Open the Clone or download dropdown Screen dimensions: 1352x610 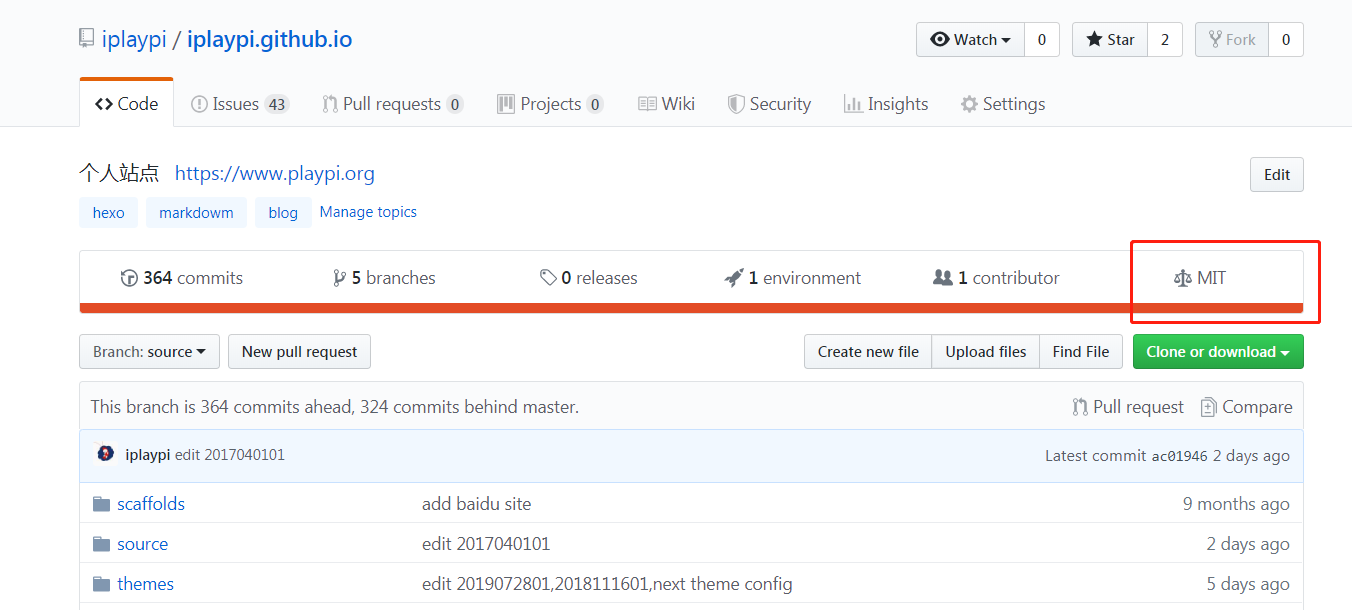pos(1218,352)
